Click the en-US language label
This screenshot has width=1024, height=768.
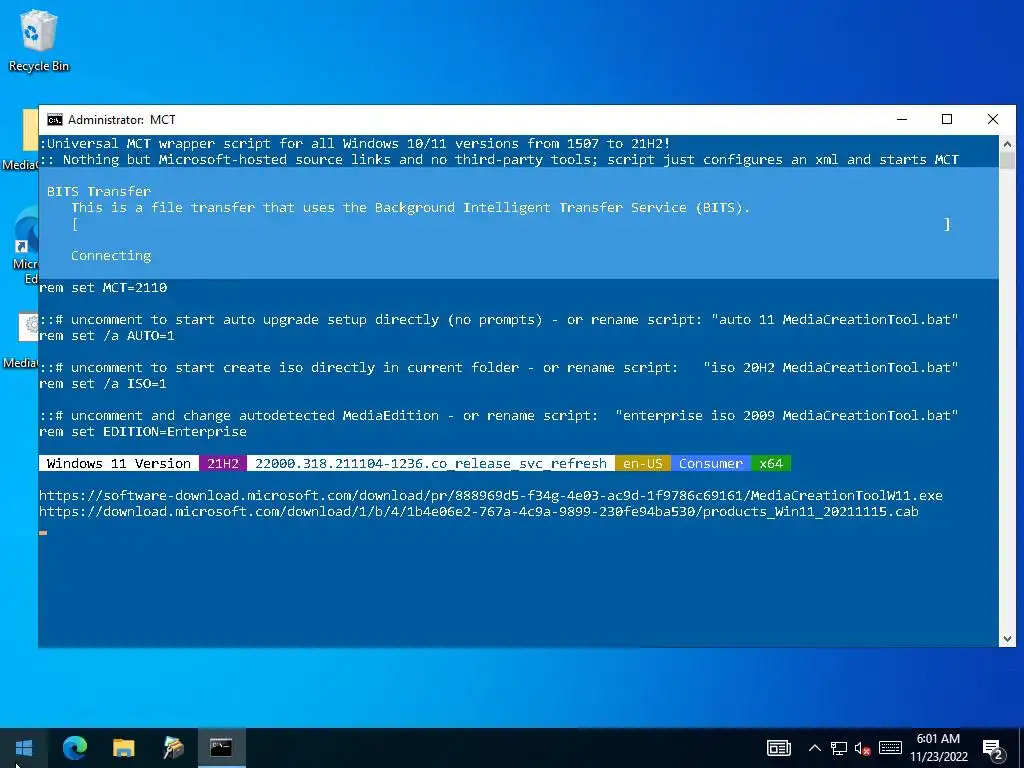[x=643, y=463]
